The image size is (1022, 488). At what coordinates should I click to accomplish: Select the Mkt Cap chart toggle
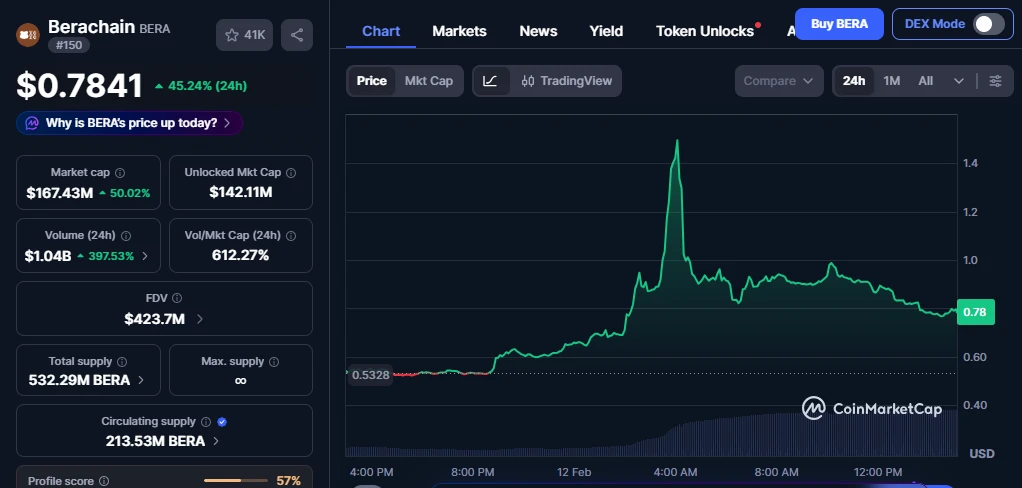pos(429,81)
